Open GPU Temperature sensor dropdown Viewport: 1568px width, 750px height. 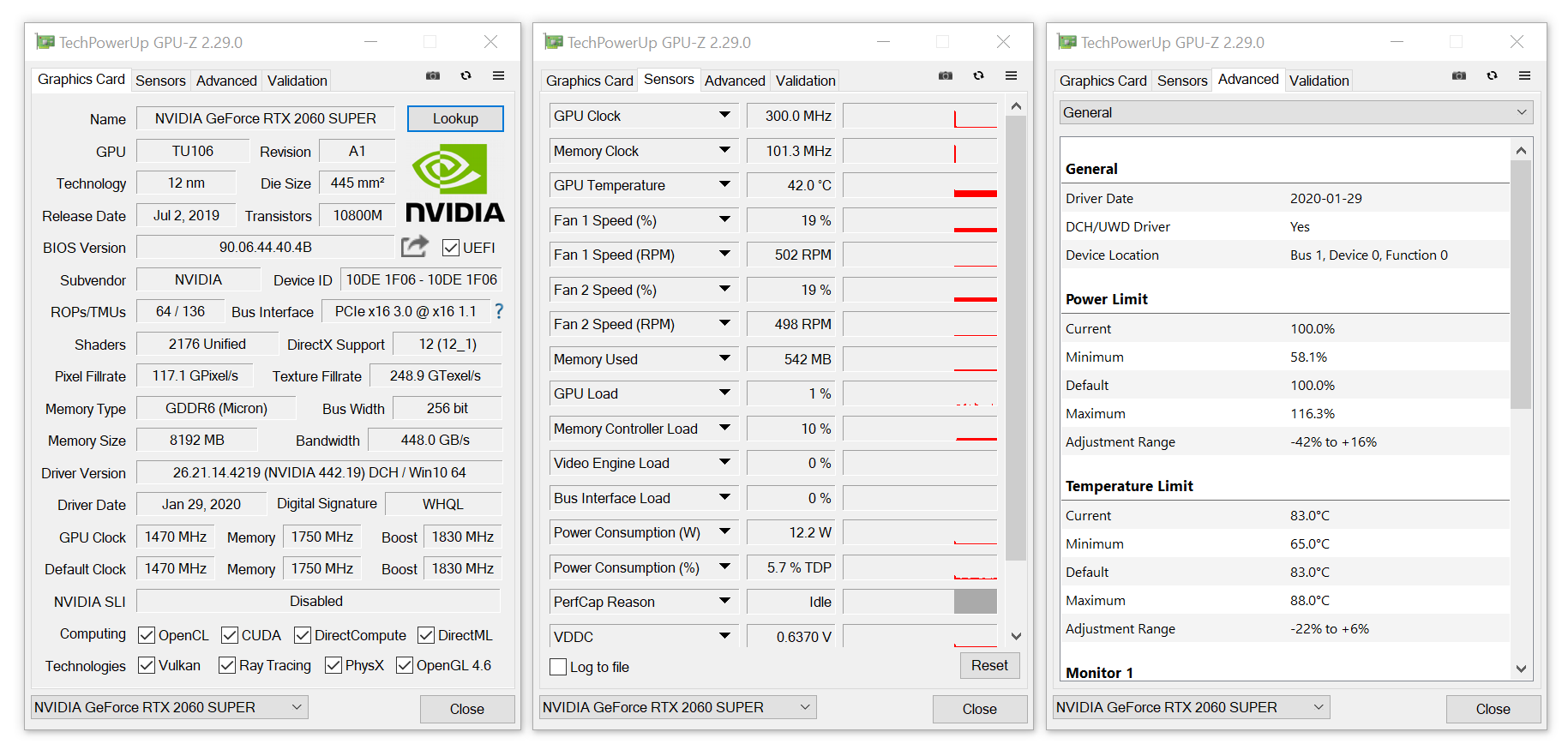(x=724, y=185)
